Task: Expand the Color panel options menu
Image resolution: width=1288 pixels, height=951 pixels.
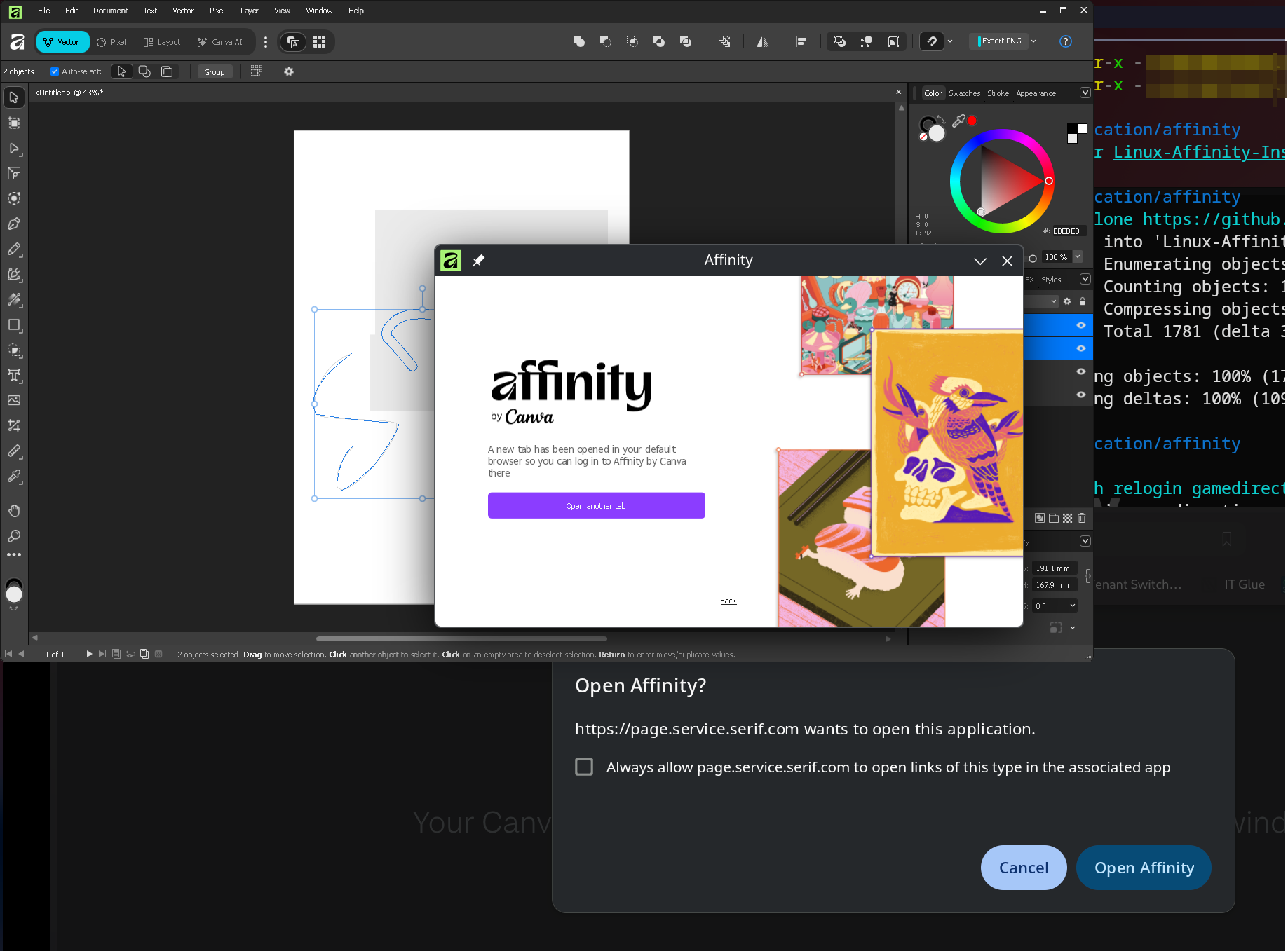Action: click(x=1085, y=93)
